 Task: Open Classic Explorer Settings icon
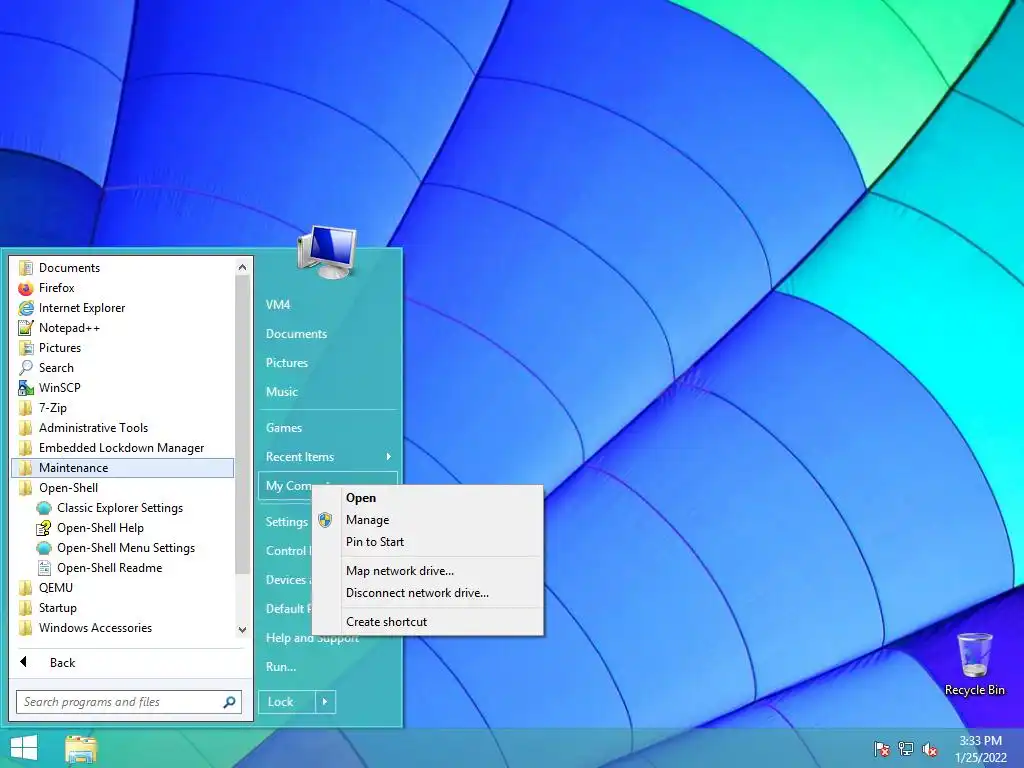pyautogui.click(x=44, y=508)
